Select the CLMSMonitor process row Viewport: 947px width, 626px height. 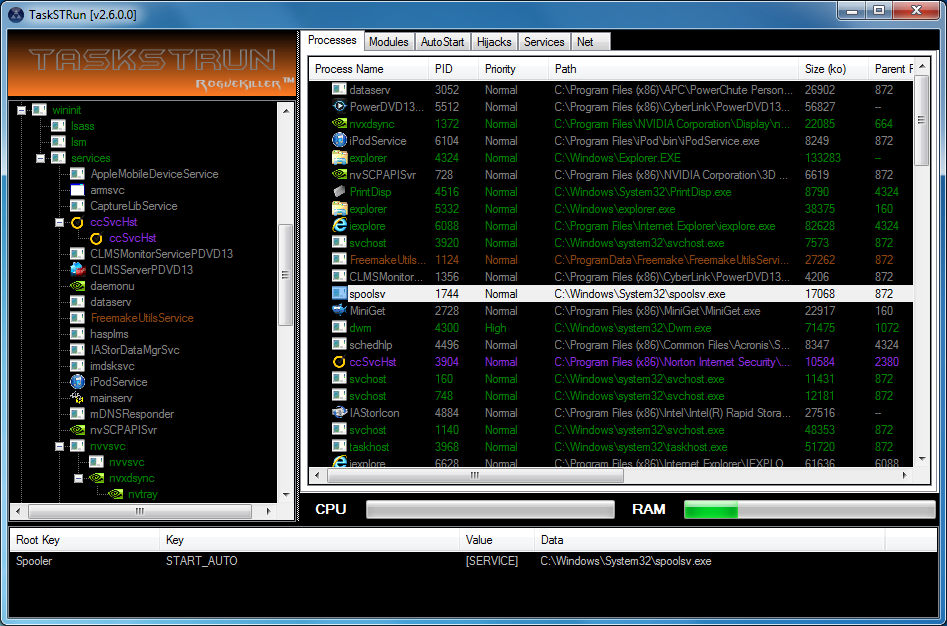click(611, 276)
